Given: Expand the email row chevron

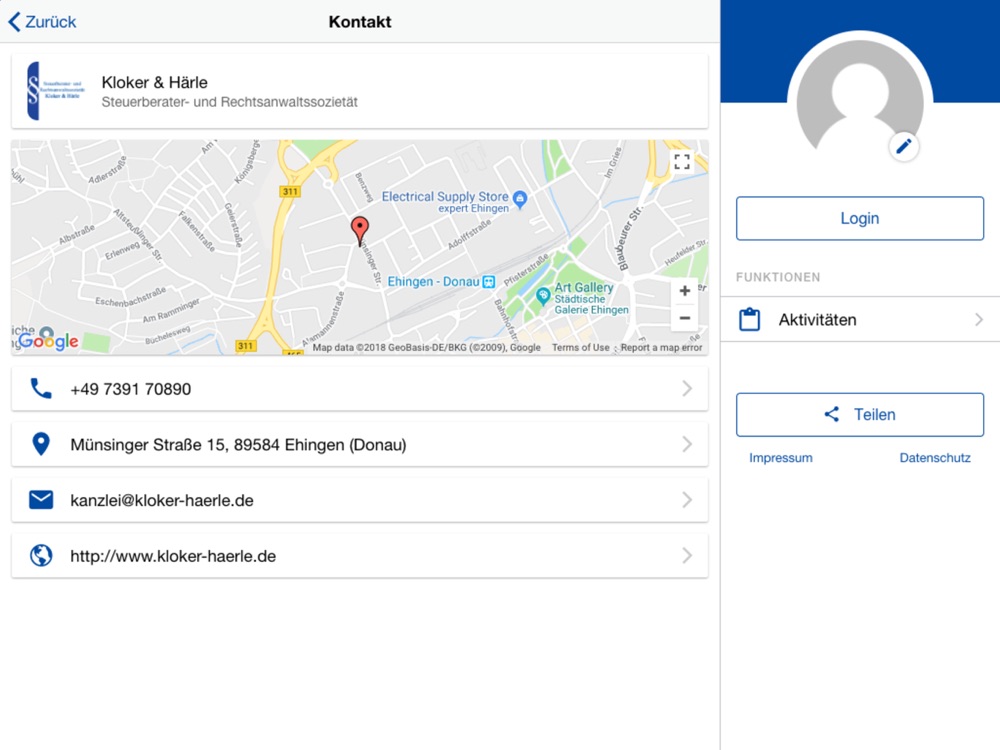Looking at the screenshot, I should click(687, 500).
